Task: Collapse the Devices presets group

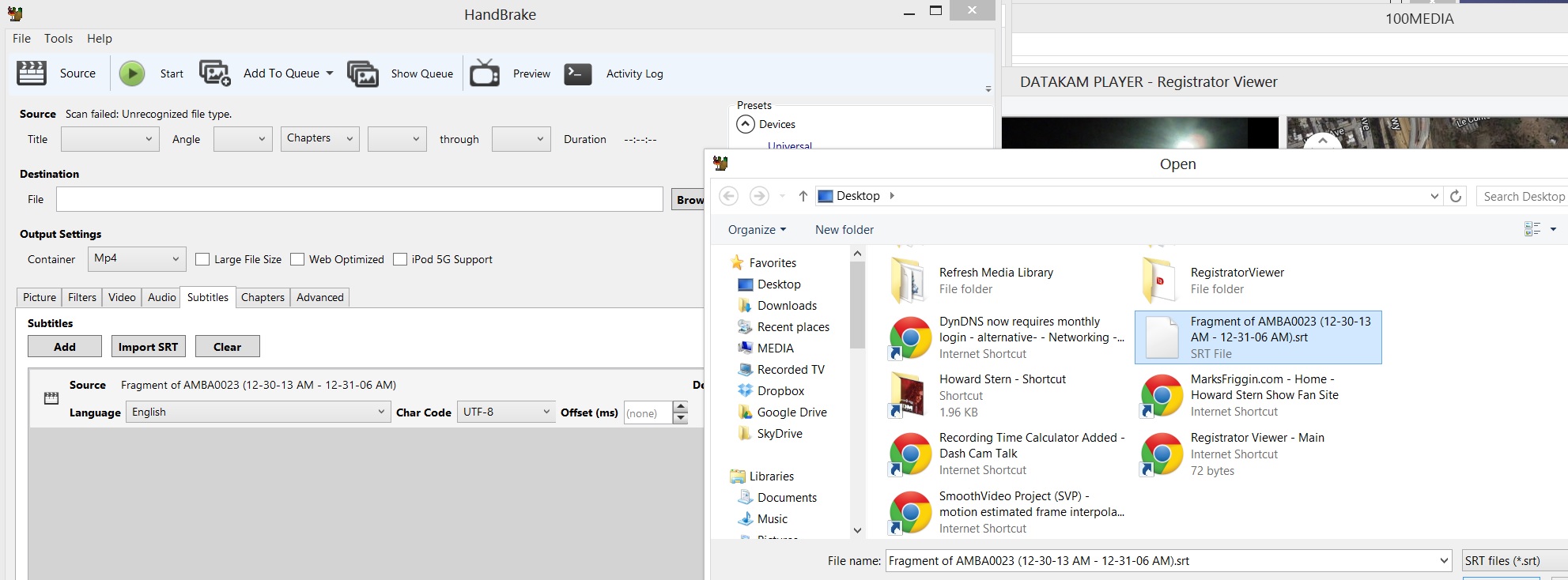Action: 746,124
